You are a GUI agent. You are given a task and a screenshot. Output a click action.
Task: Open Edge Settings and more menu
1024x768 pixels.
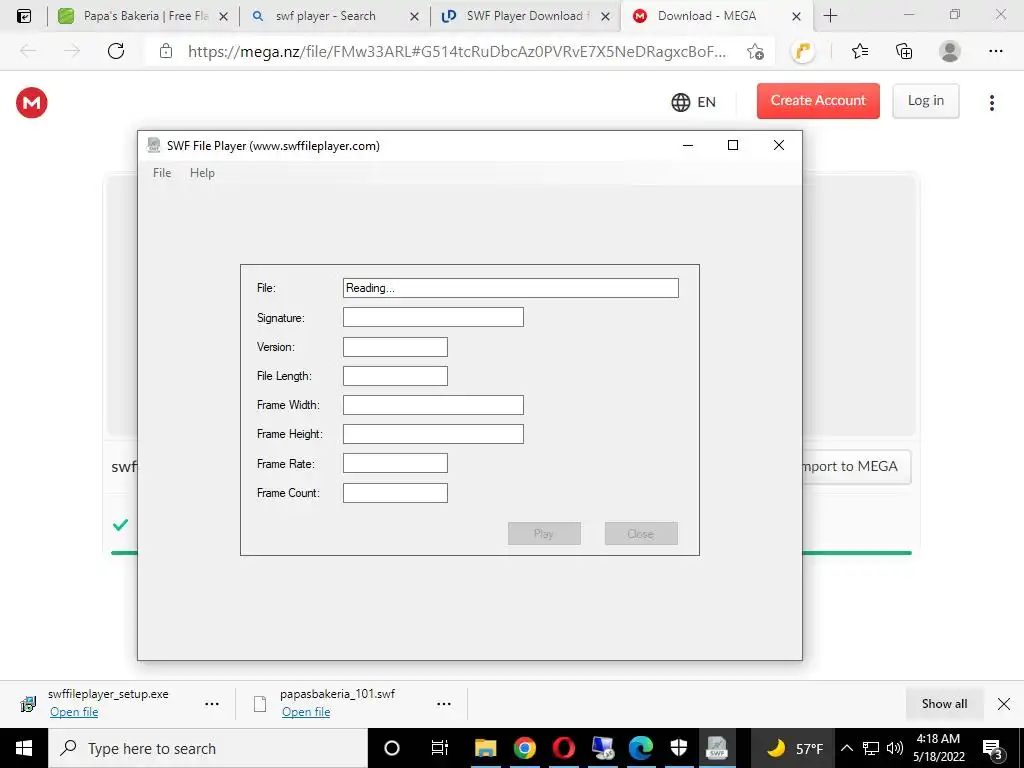(x=995, y=51)
